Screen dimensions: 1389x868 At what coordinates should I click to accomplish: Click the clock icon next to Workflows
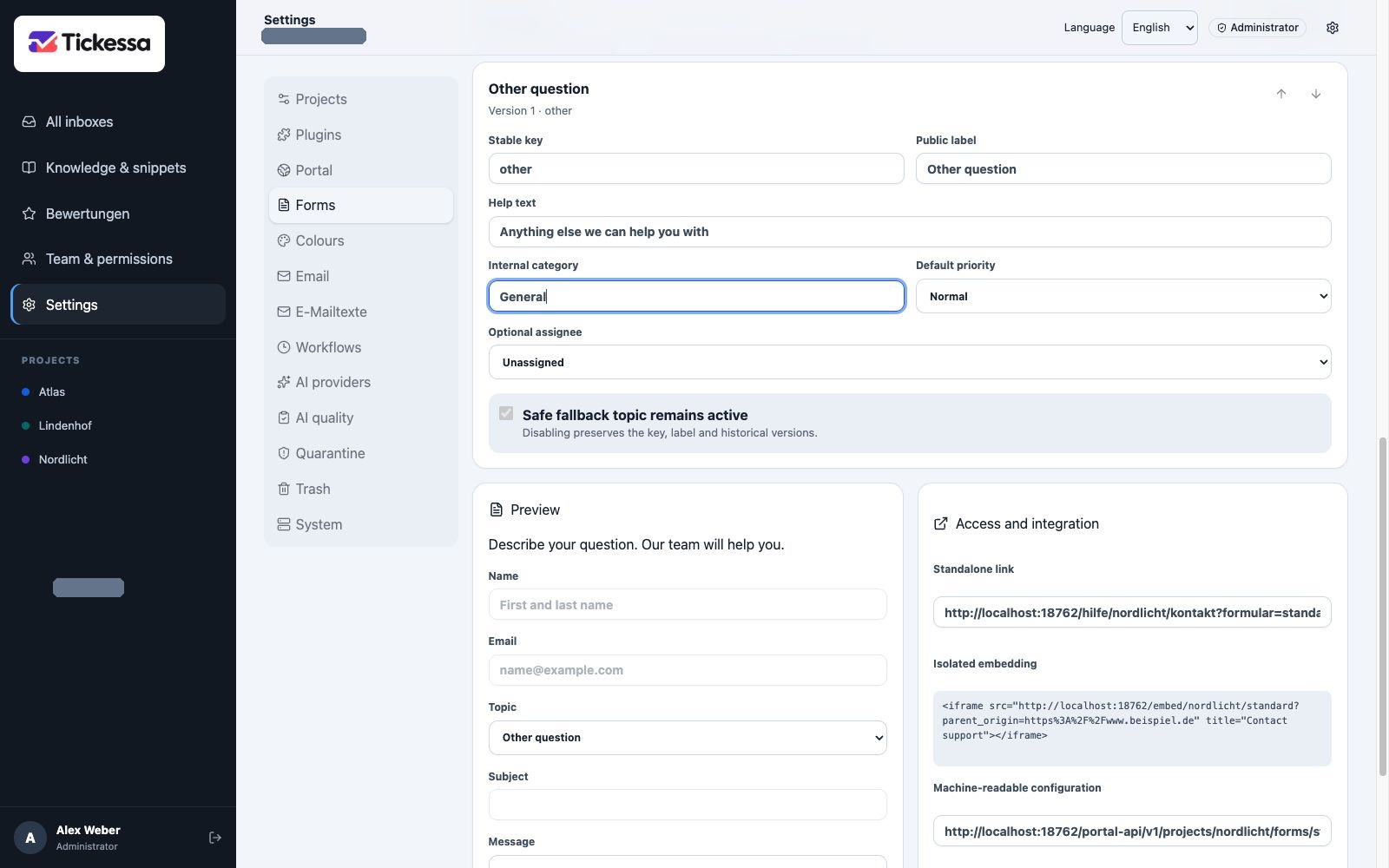(x=284, y=347)
